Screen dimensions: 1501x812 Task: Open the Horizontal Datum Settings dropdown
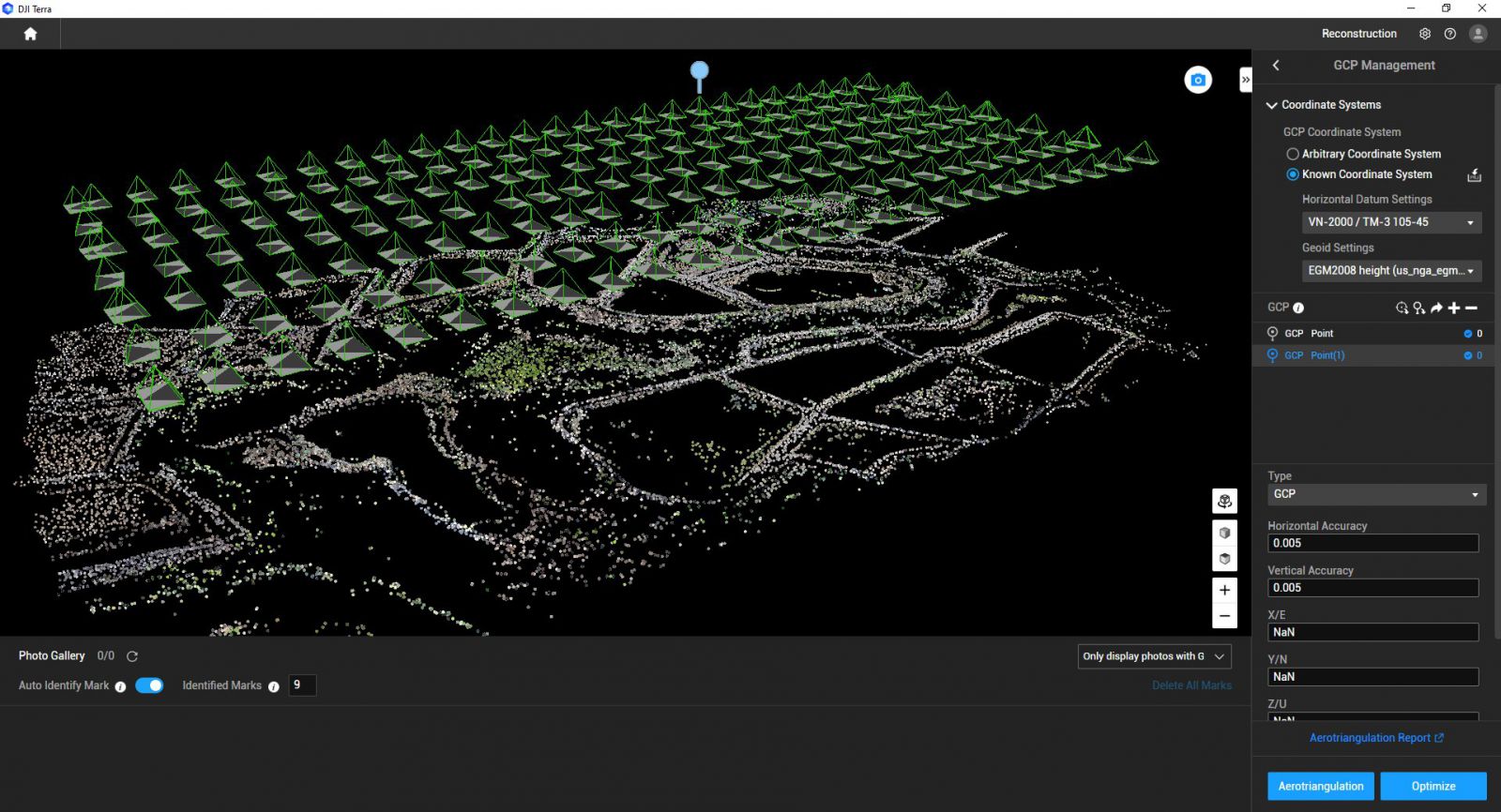pos(1391,222)
